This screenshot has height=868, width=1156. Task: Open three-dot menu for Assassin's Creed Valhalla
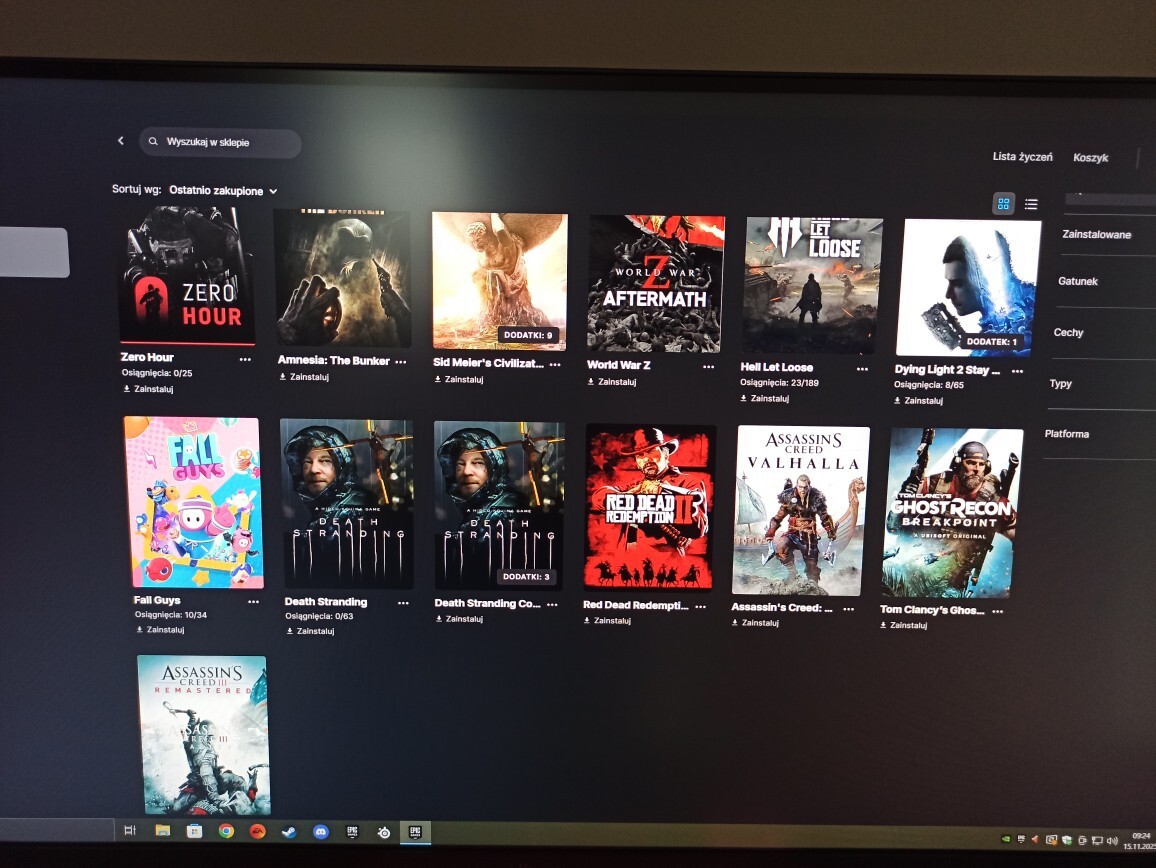click(x=849, y=609)
